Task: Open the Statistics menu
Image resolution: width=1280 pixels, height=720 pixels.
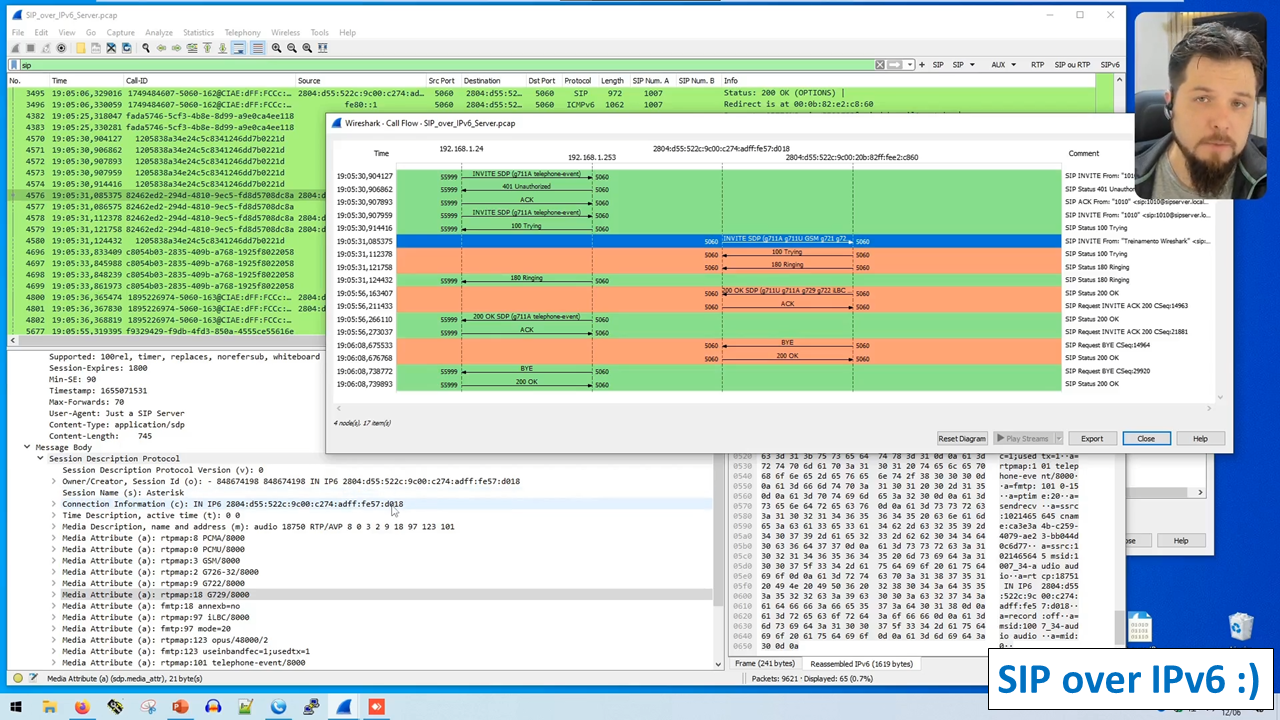Action: pos(198,33)
